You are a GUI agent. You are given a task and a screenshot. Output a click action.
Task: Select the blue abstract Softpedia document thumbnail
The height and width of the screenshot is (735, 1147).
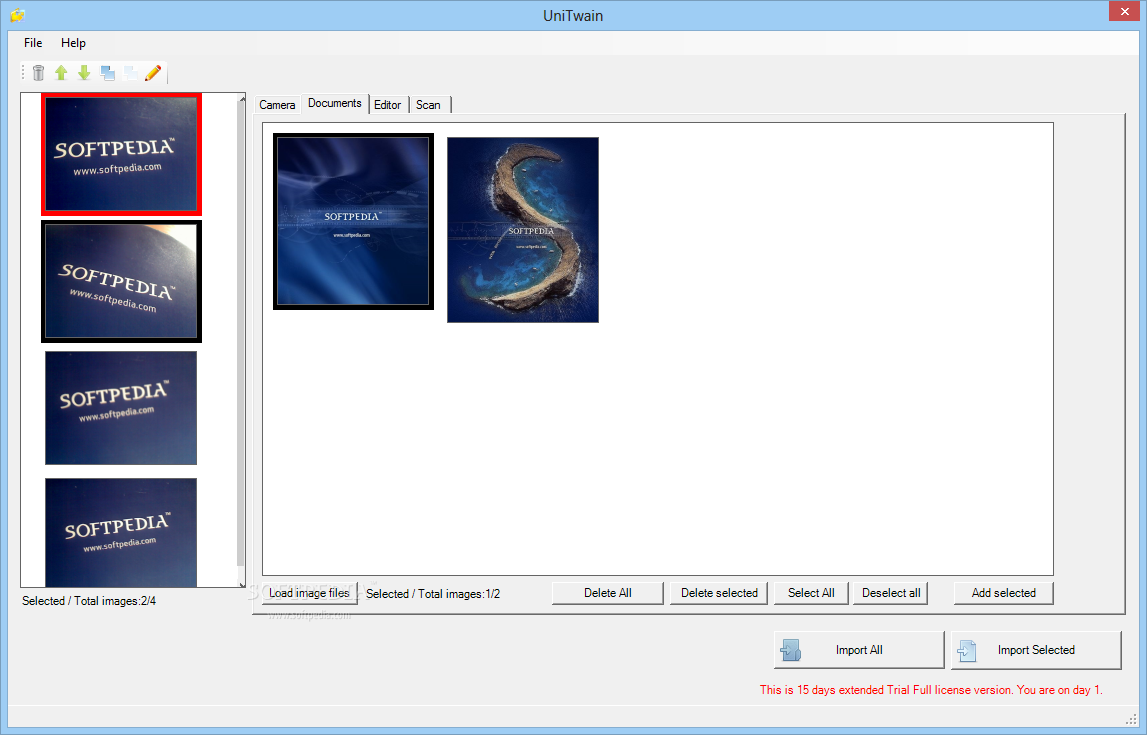click(353, 222)
